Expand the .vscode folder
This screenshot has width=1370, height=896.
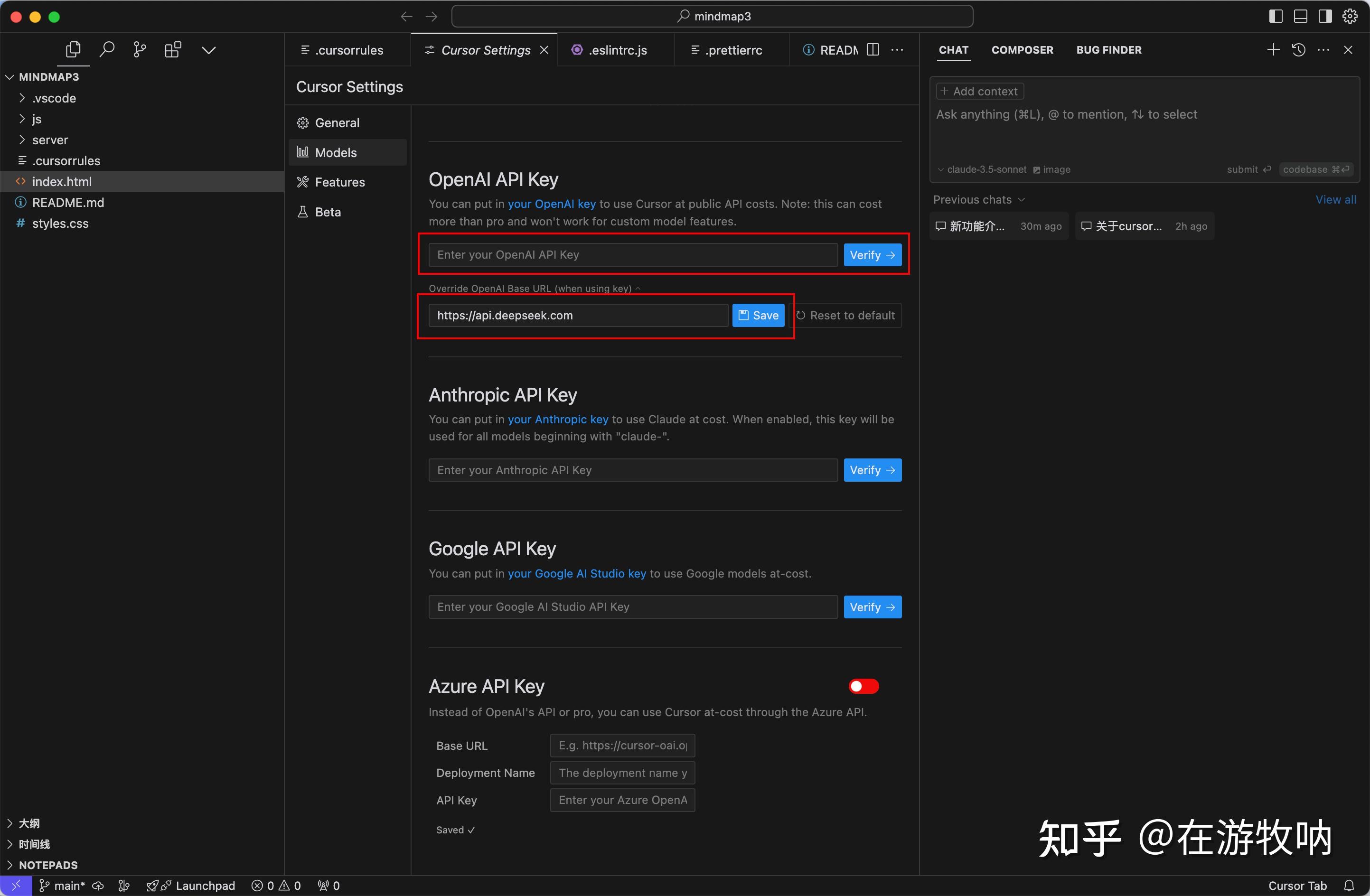click(x=54, y=98)
